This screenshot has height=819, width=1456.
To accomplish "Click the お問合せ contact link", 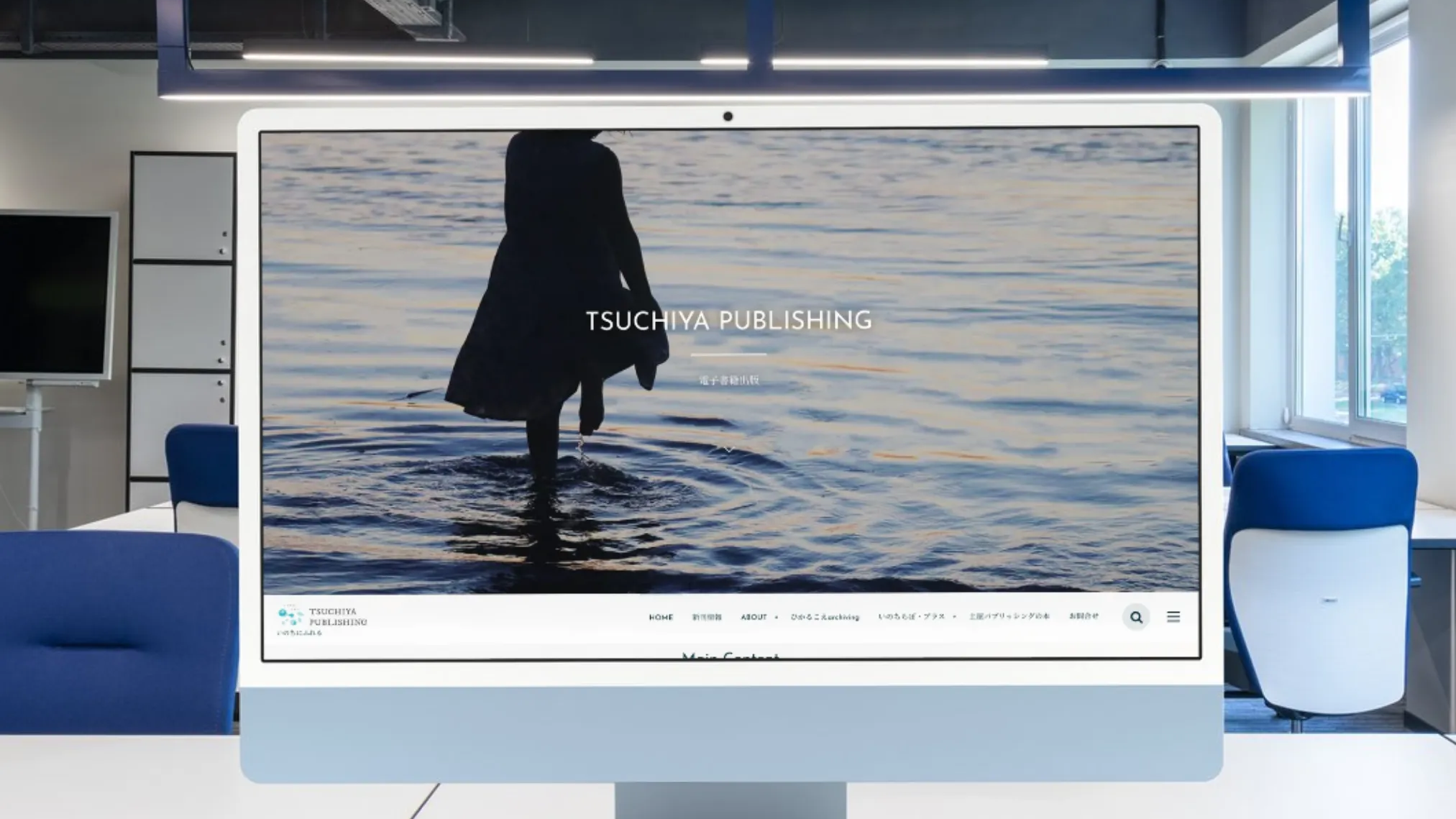I will pyautogui.click(x=1084, y=616).
